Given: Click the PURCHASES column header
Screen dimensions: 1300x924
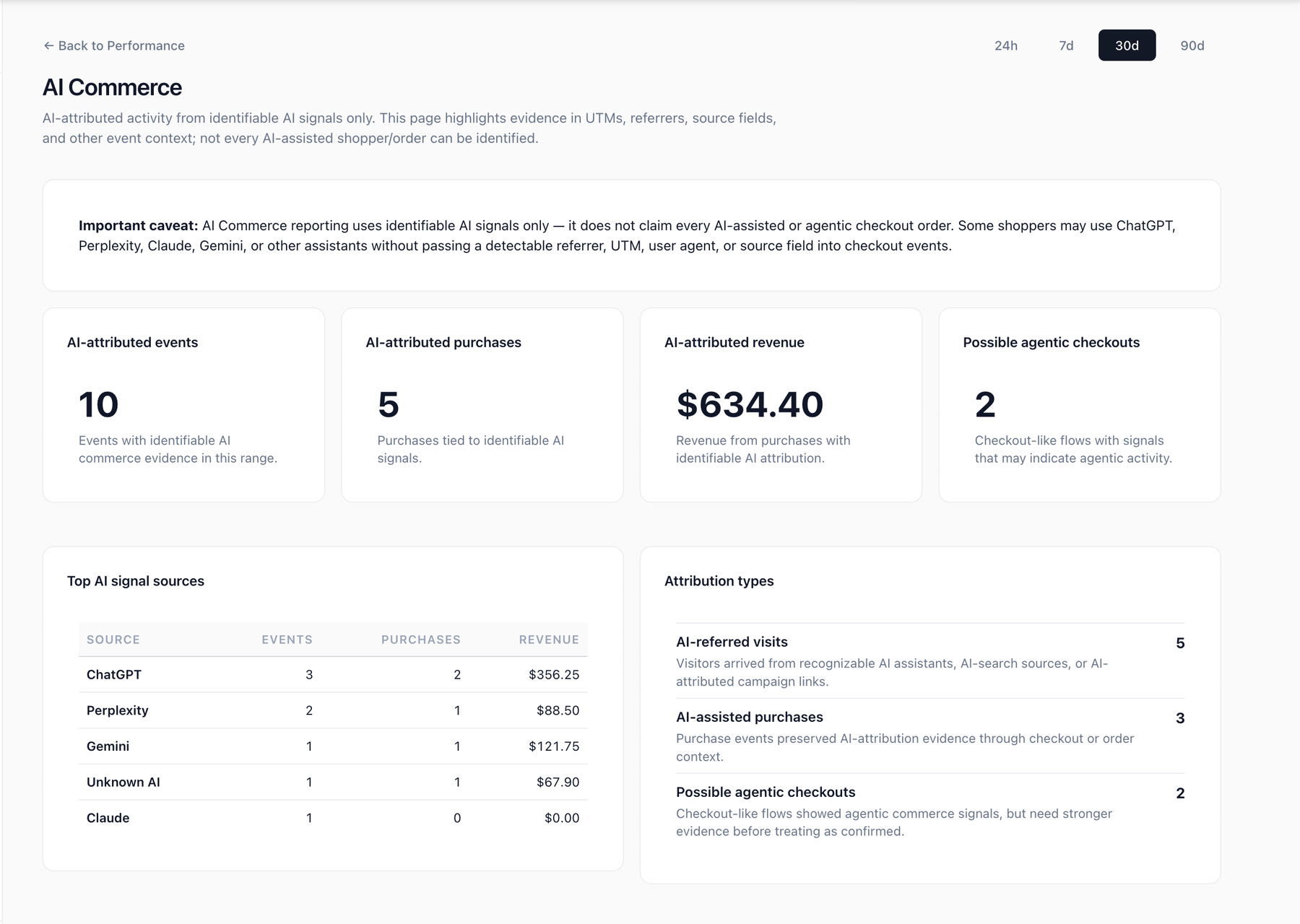Looking at the screenshot, I should pos(420,640).
